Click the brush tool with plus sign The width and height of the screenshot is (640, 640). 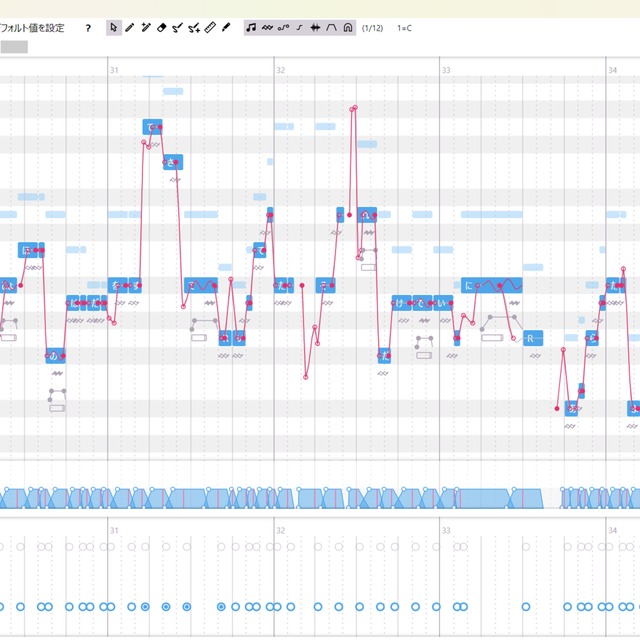click(x=194, y=28)
